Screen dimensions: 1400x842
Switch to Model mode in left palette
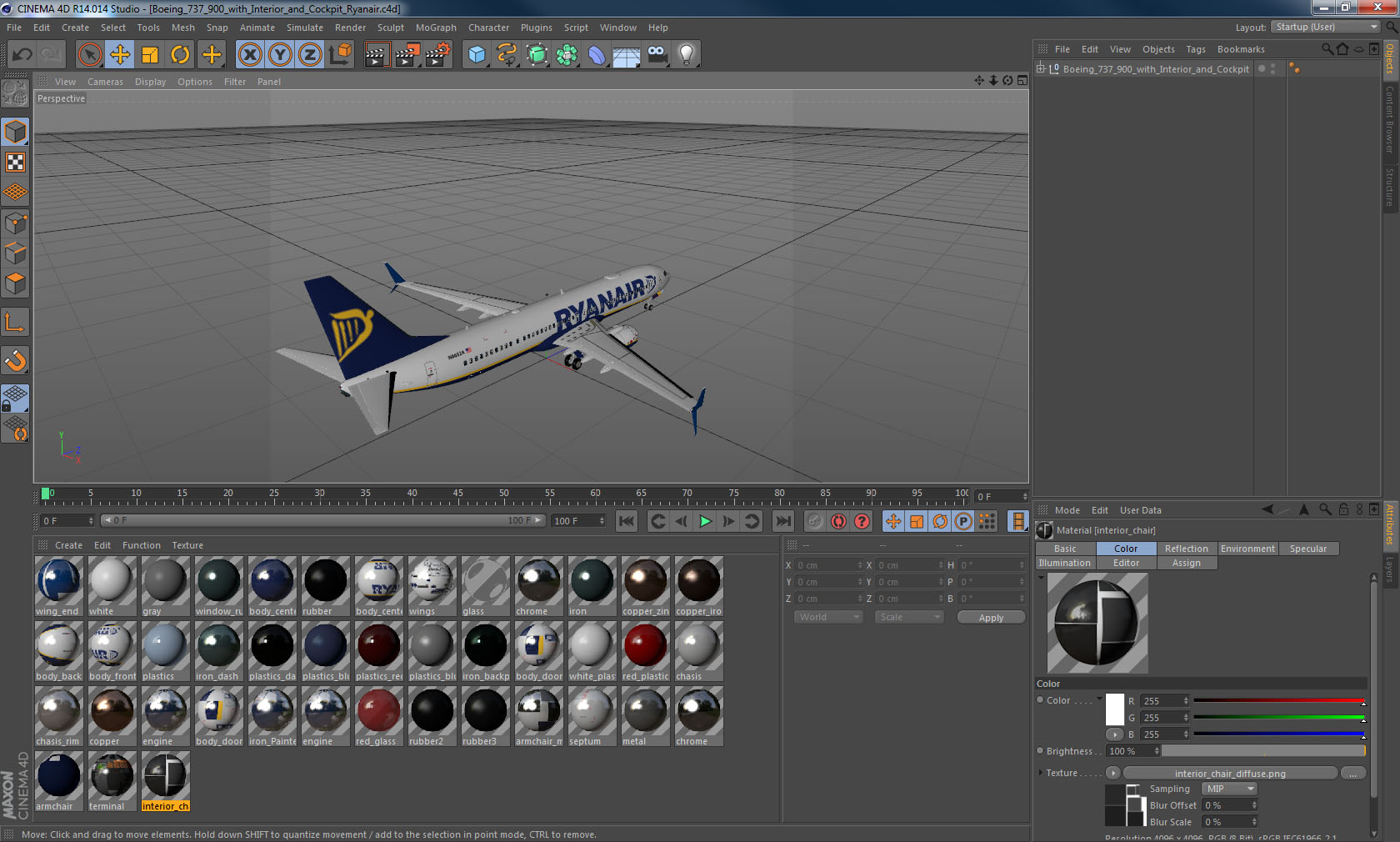click(15, 132)
